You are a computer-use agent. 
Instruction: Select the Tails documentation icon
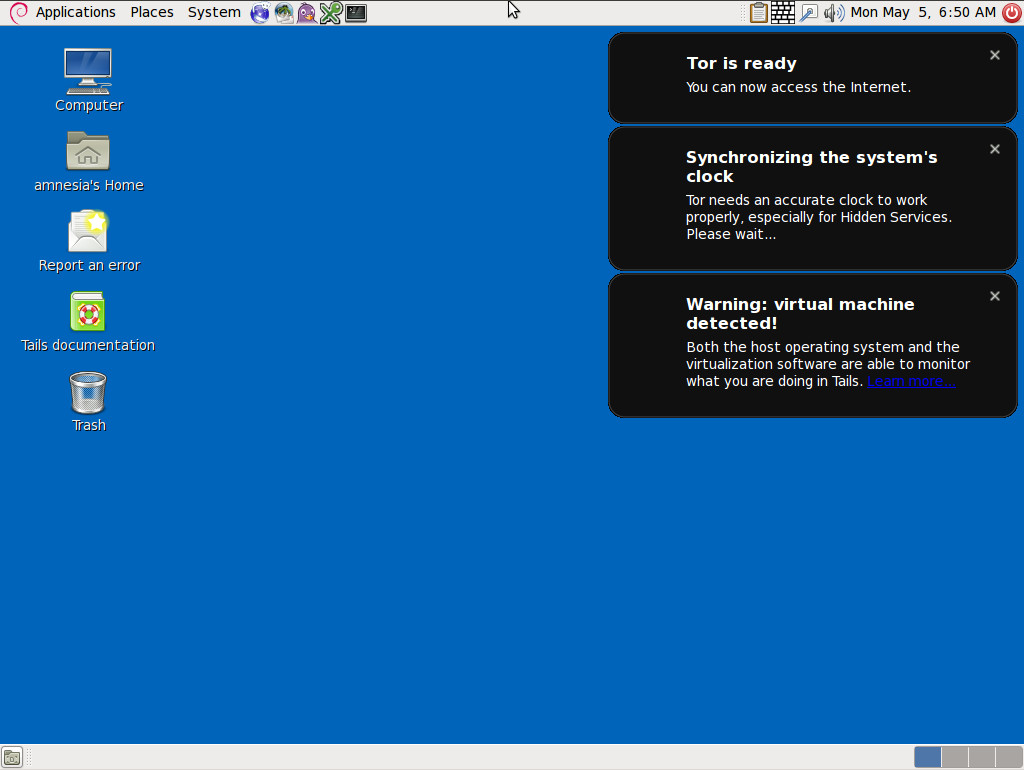point(88,322)
